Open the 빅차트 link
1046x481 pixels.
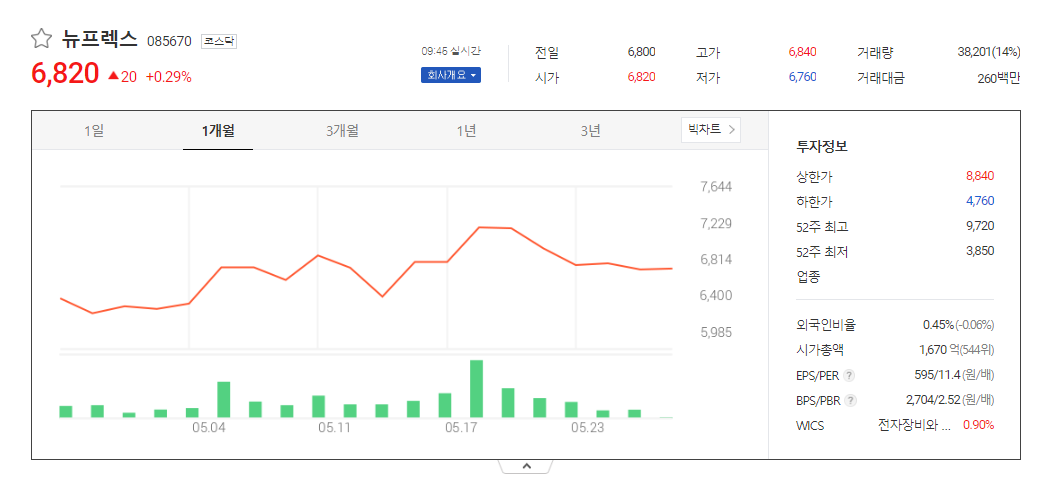[x=710, y=129]
